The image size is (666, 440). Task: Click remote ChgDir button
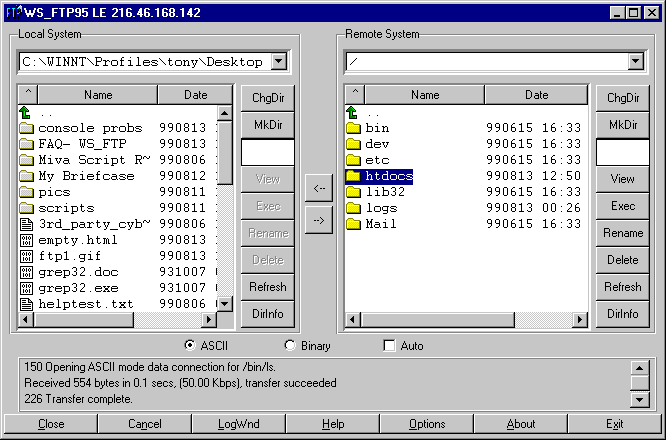pyautogui.click(x=623, y=98)
